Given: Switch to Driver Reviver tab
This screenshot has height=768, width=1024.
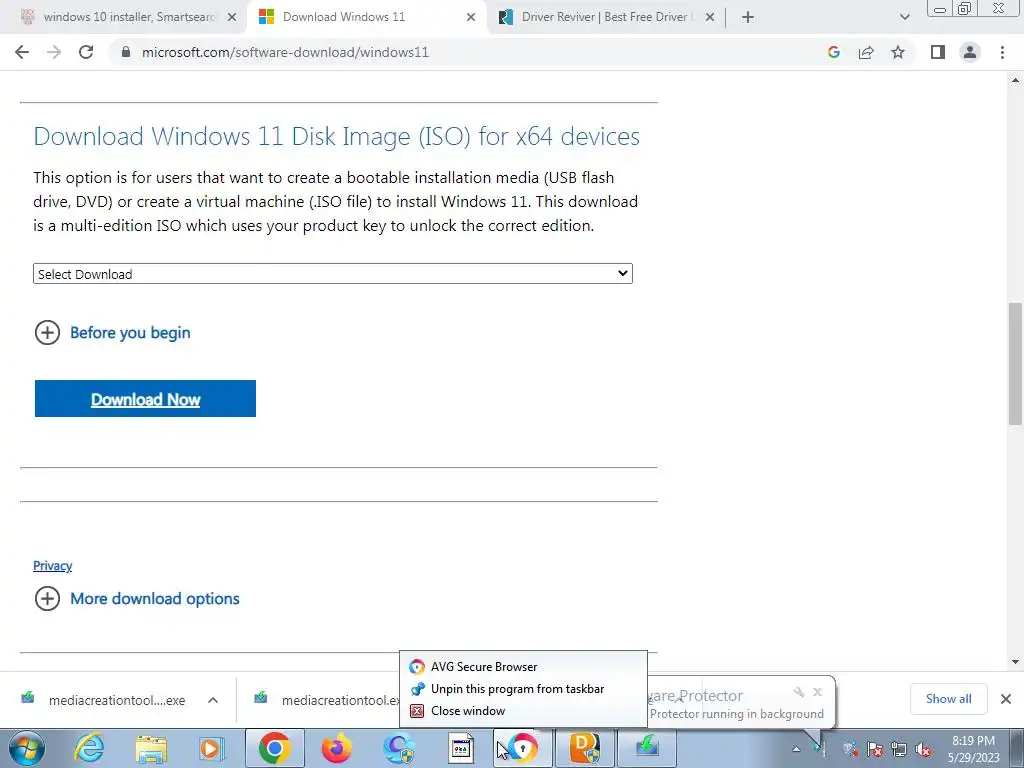Looking at the screenshot, I should (x=604, y=17).
